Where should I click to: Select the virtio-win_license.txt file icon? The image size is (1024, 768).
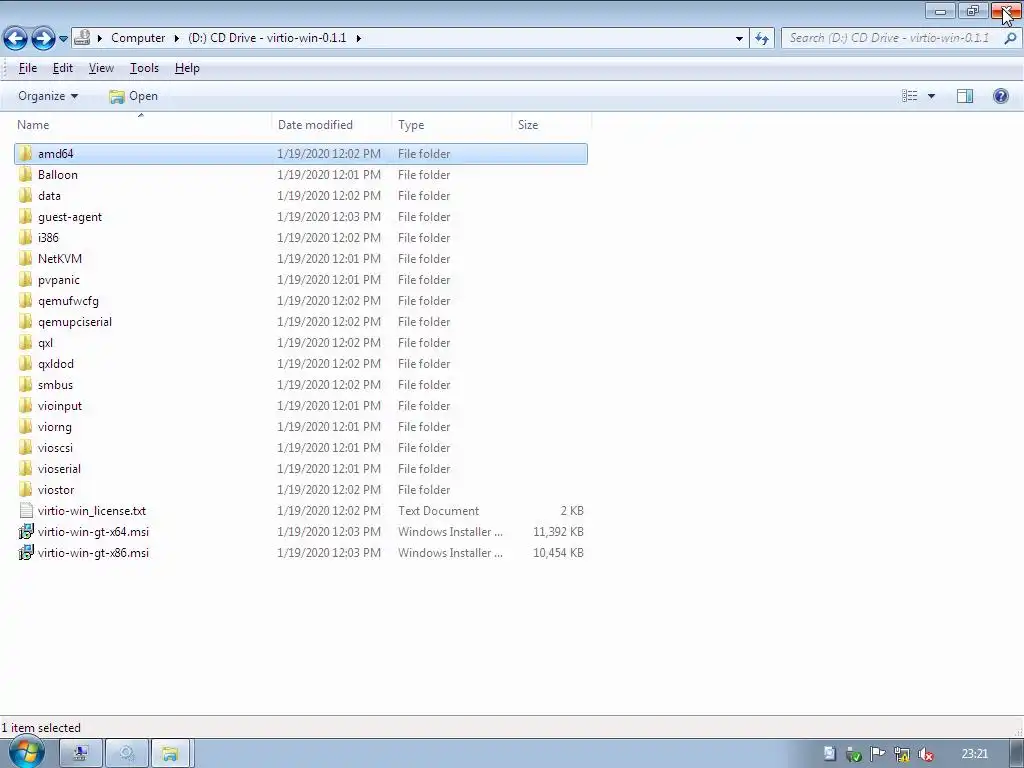point(26,511)
